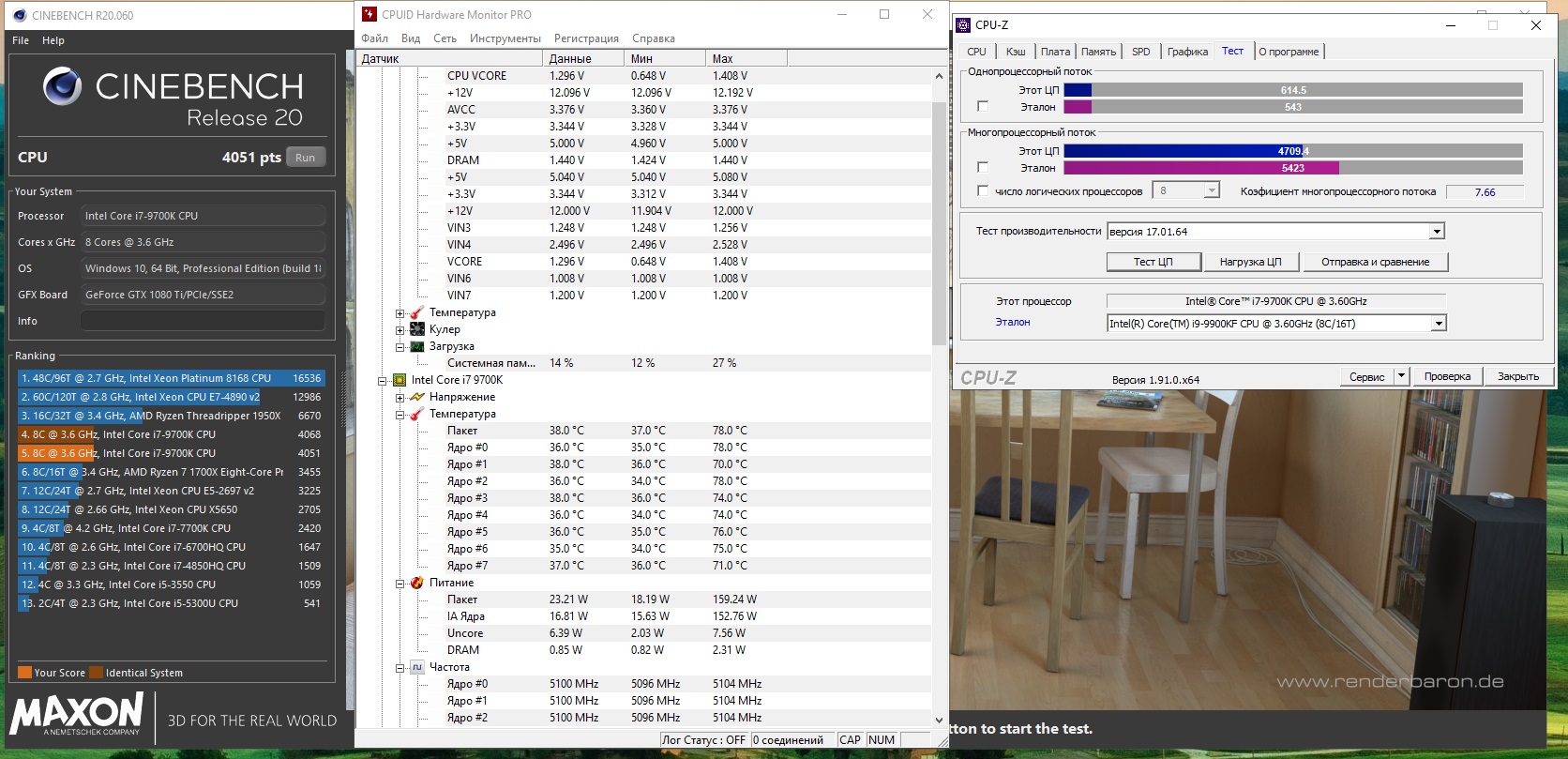Click the Нагрузка ЦП stress button
1568x759 pixels.
pos(1250,262)
